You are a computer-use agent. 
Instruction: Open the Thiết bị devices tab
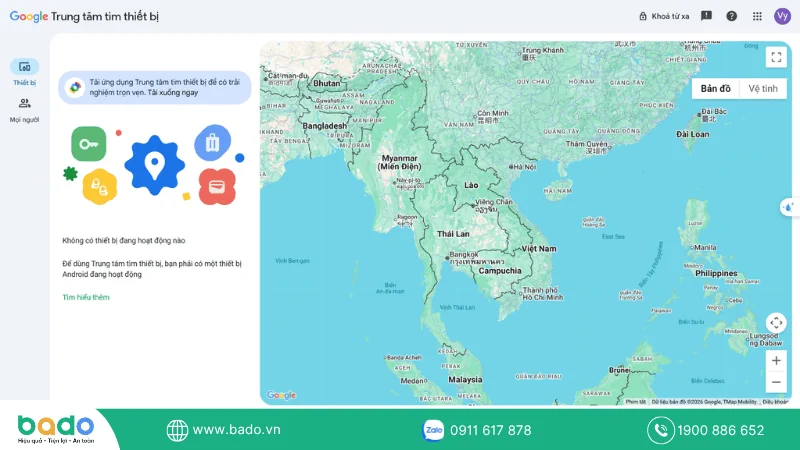pos(24,72)
